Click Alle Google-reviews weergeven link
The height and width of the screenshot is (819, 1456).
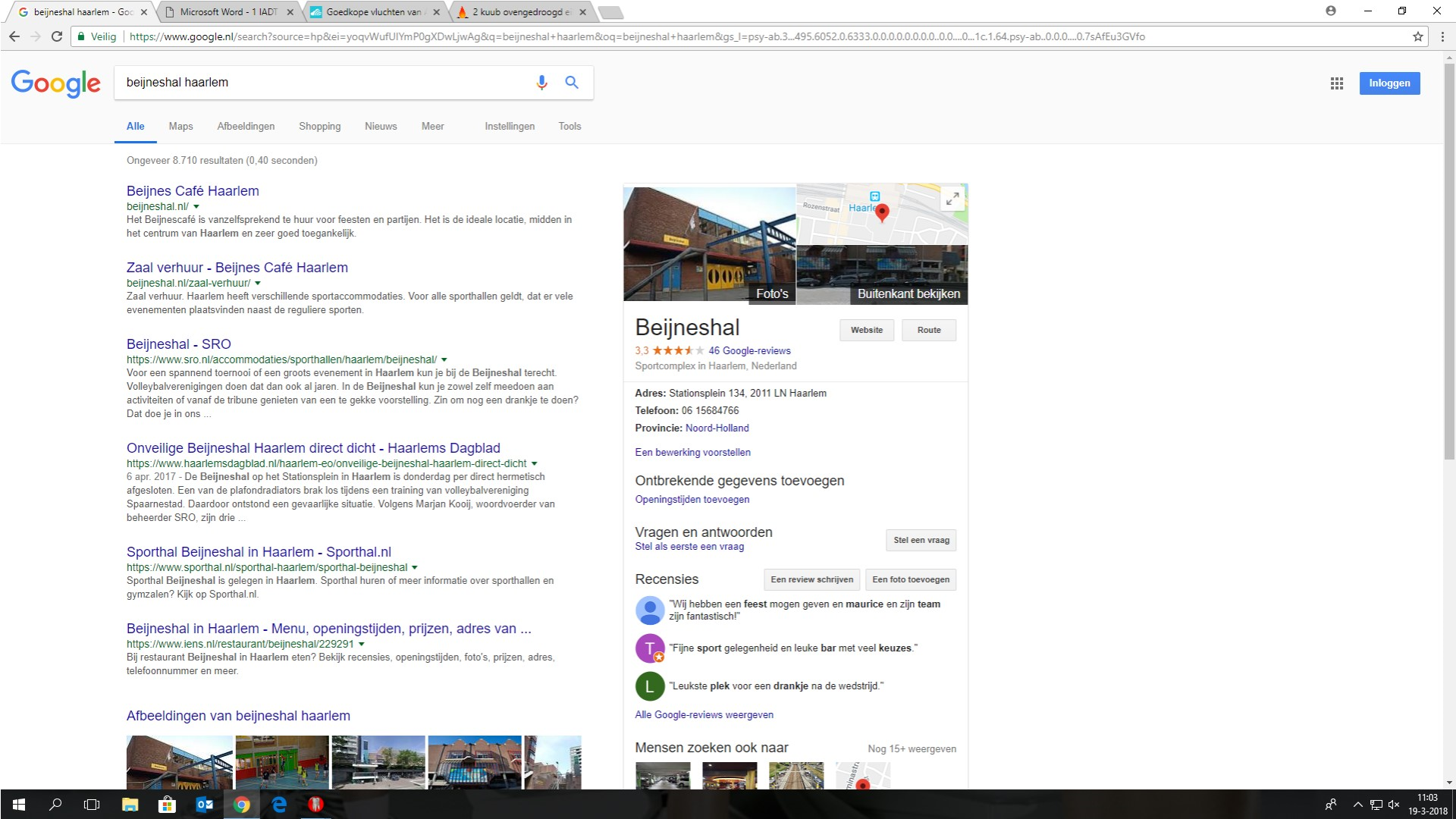(x=704, y=714)
